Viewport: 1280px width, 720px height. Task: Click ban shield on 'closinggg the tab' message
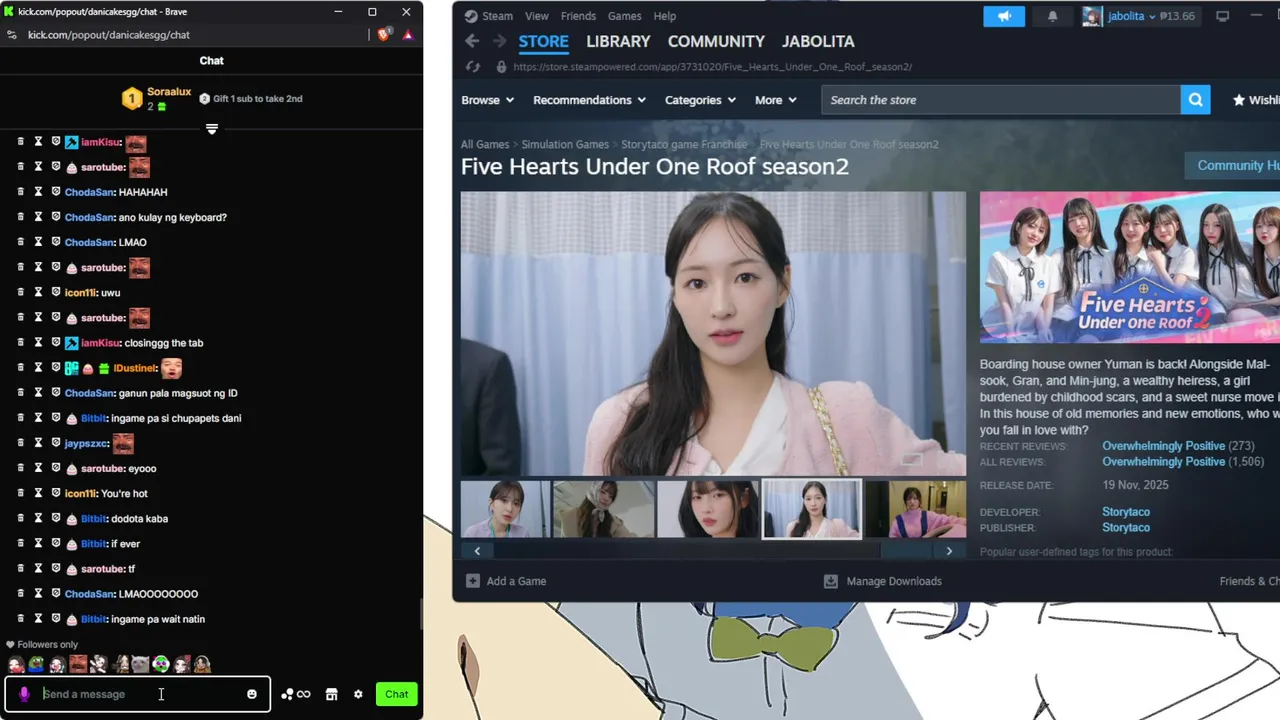(x=56, y=342)
